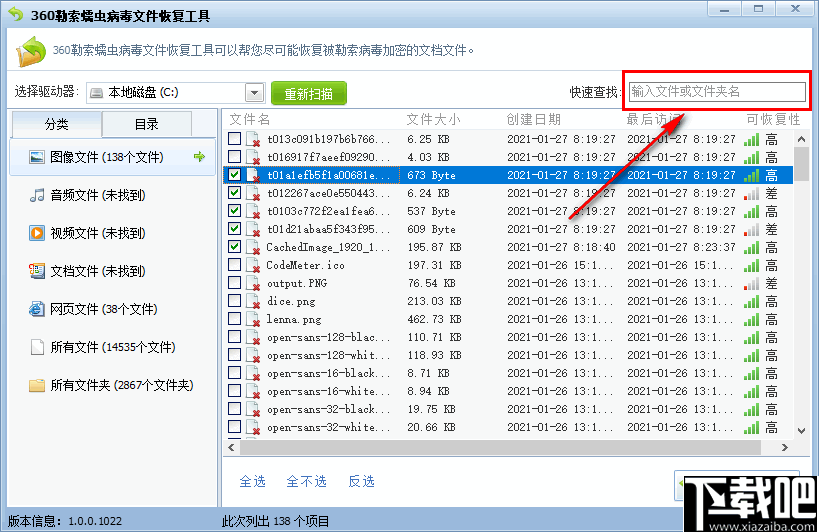The width and height of the screenshot is (819, 532).
Task: Select 所有文件夹 (2867个文件夹) category
Action: (x=112, y=385)
